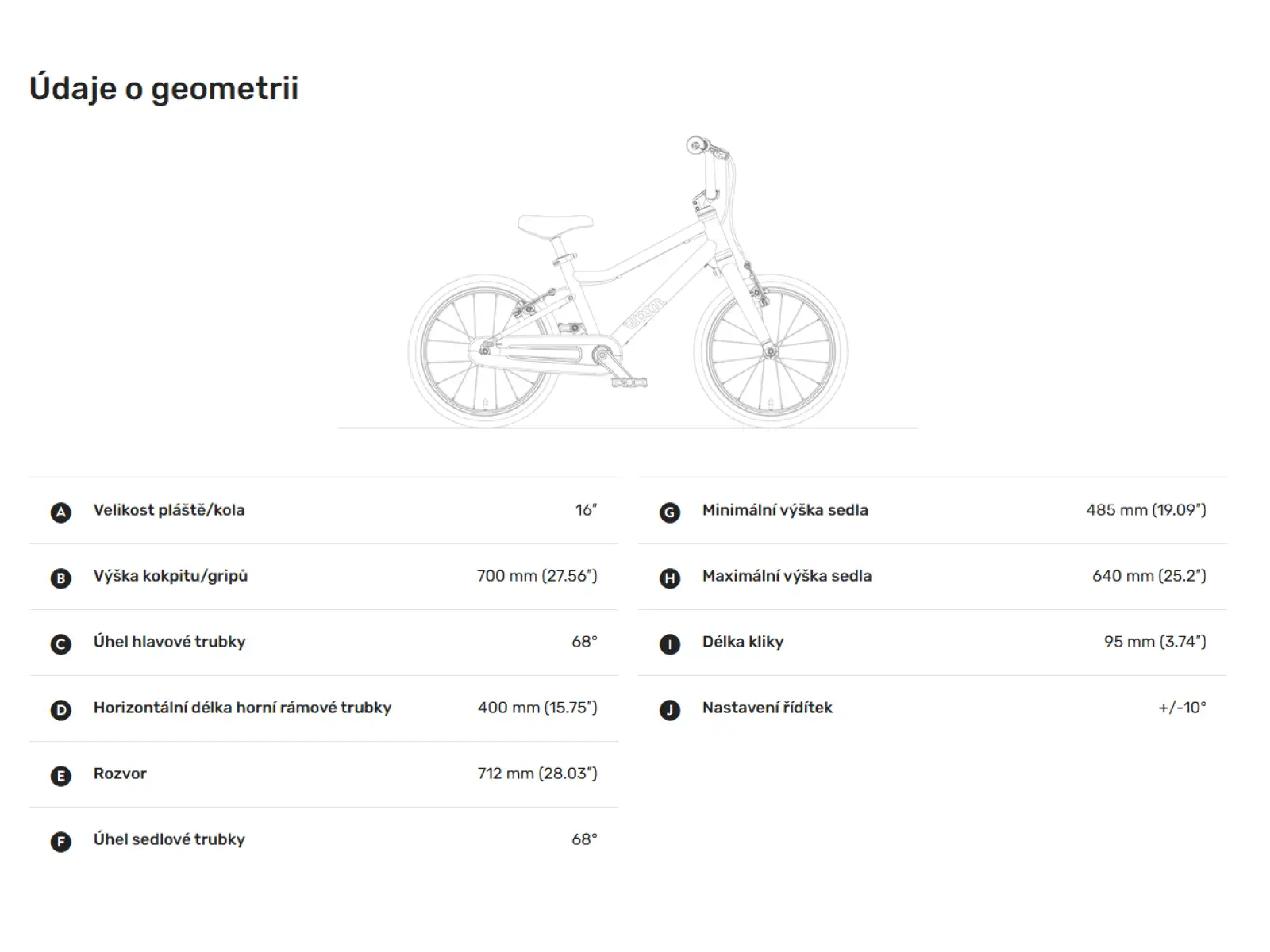
Task: Select the 700 mm (27.56") value
Action: tap(537, 576)
